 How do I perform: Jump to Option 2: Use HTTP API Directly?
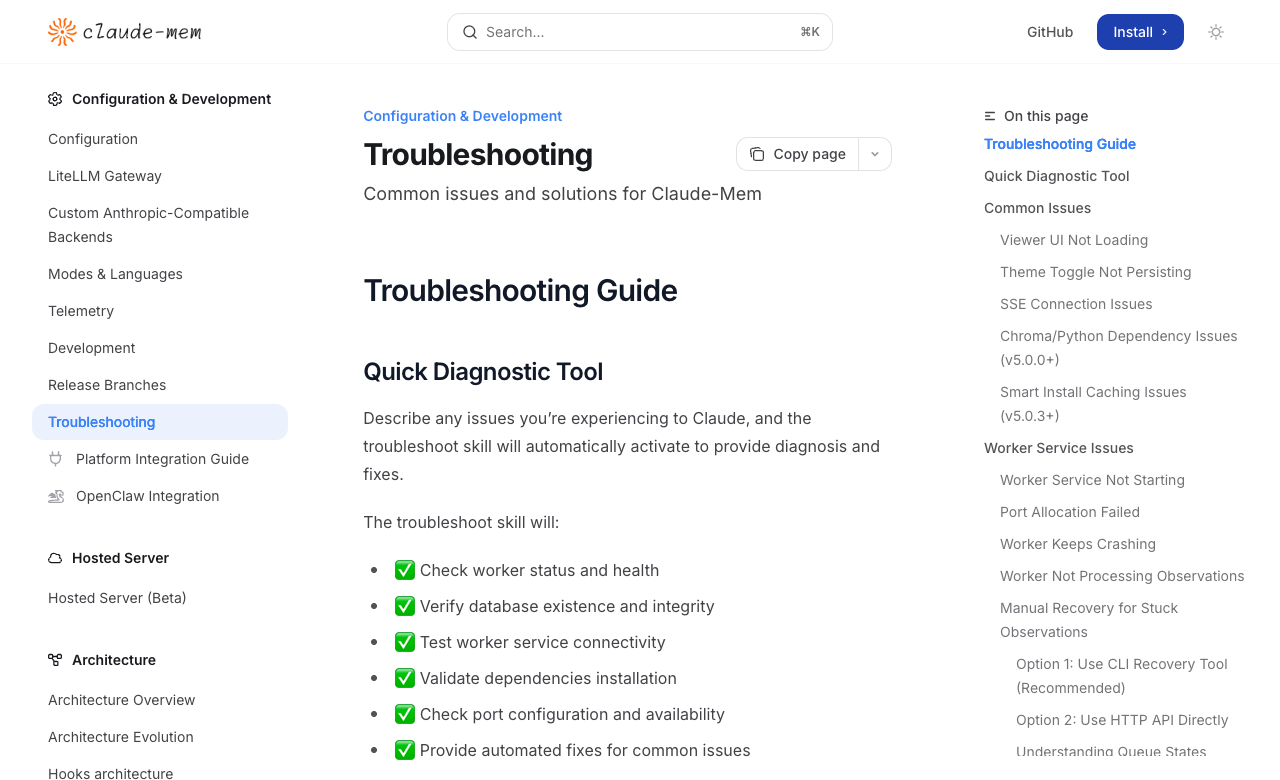1122,720
